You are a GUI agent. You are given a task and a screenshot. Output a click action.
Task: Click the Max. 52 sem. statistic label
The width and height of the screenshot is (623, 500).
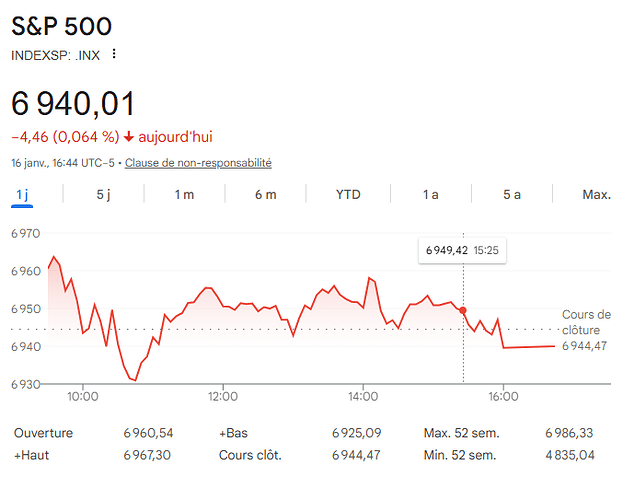point(460,433)
